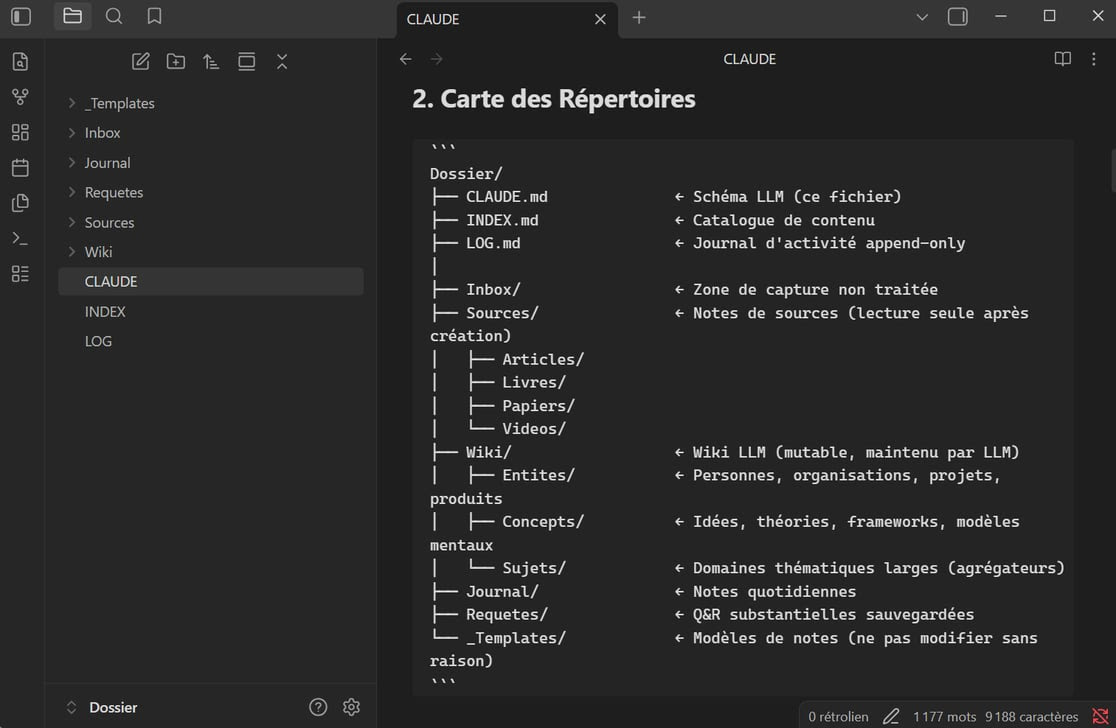The width and height of the screenshot is (1116, 728).
Task: Insert template icon in ribbon
Action: click(21, 203)
